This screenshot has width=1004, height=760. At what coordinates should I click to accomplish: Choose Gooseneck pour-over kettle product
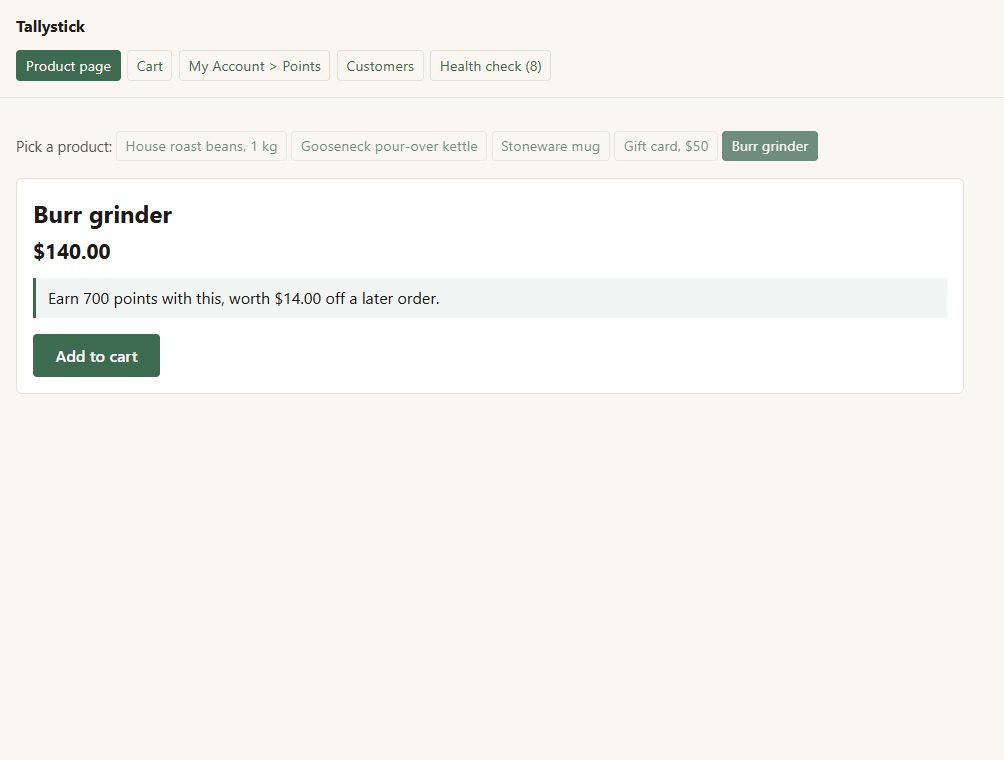click(389, 146)
